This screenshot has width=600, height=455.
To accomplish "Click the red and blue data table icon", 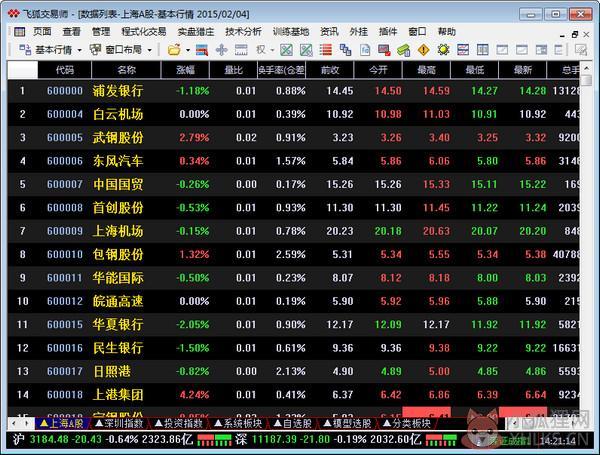I will (x=202, y=50).
